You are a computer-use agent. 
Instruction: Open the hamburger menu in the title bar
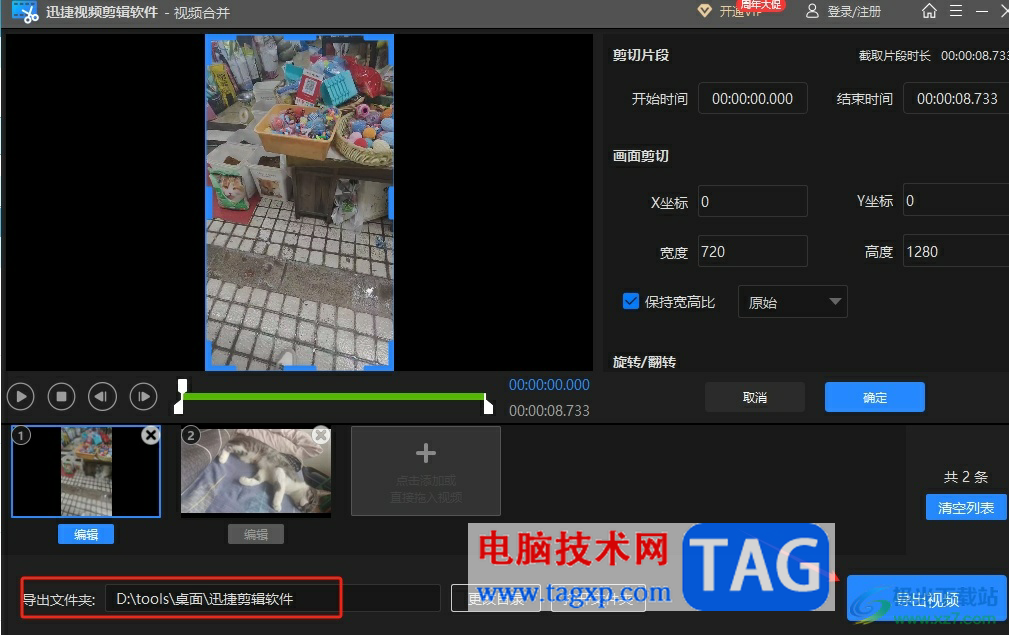956,11
